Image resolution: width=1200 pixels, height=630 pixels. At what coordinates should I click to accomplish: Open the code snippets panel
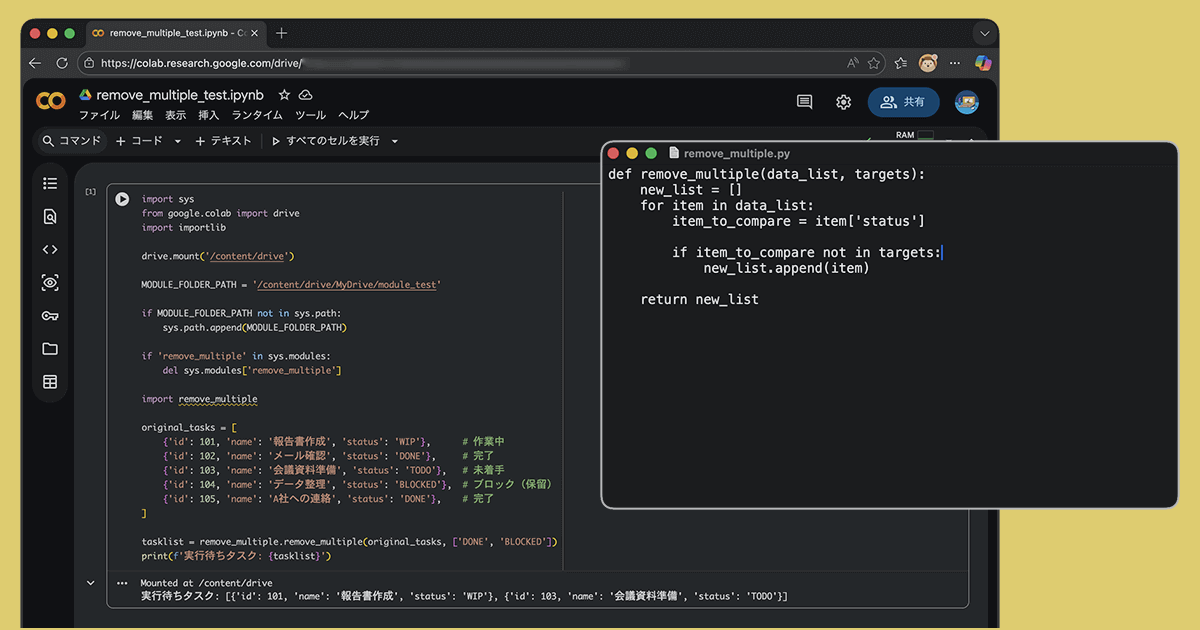(x=50, y=249)
